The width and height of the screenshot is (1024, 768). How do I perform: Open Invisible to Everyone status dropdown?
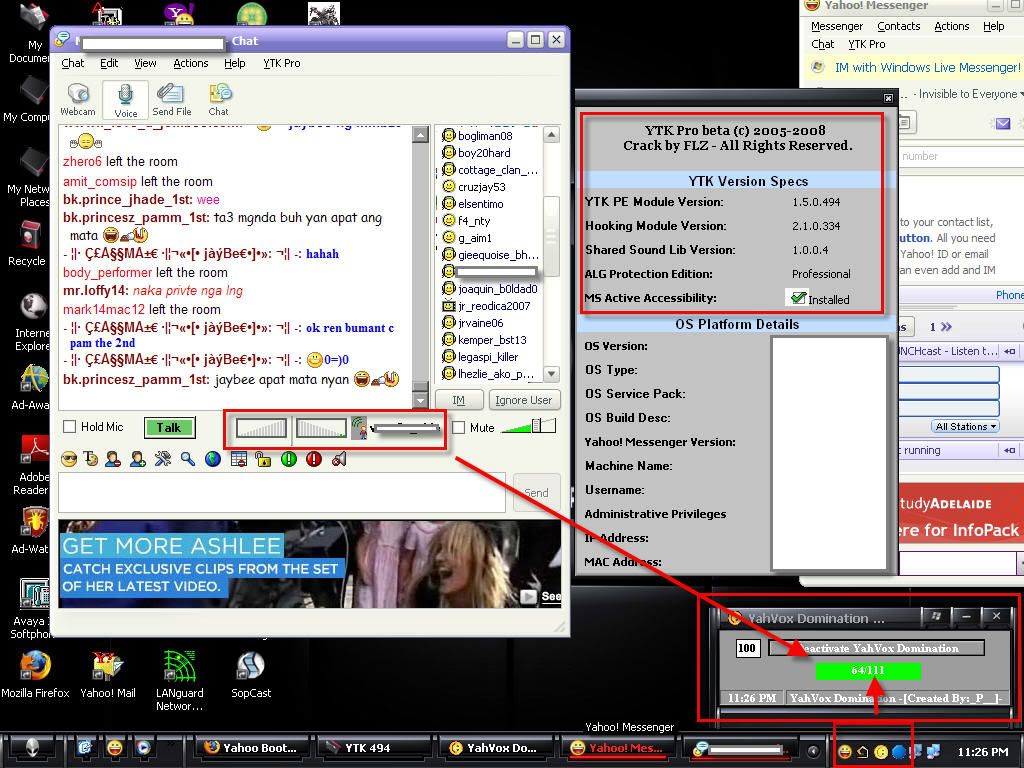(x=968, y=94)
